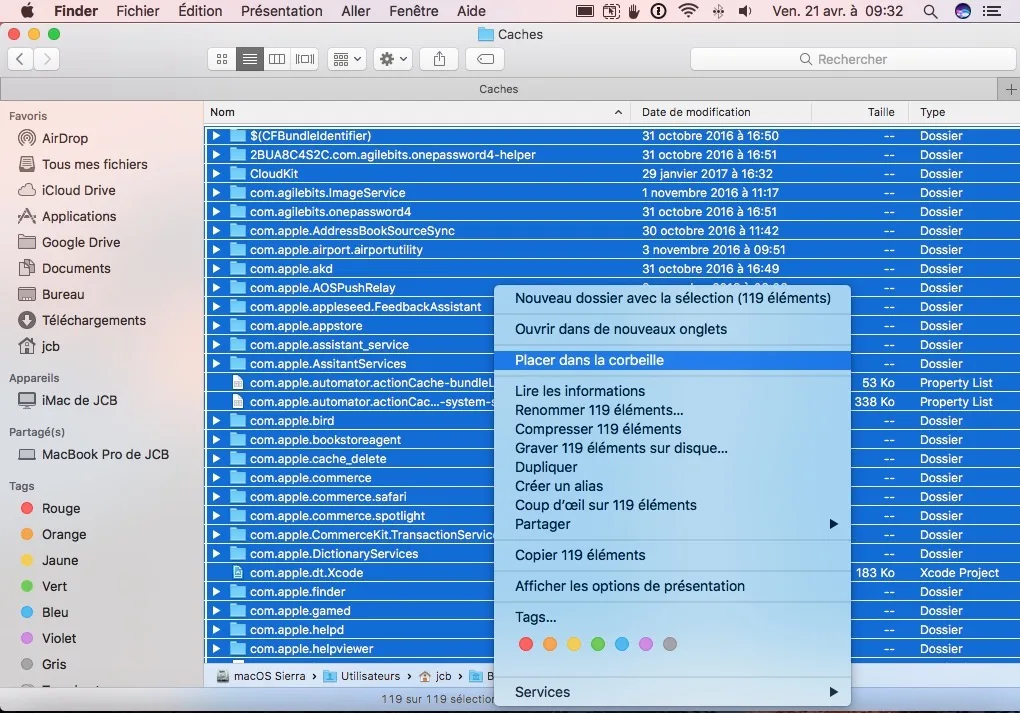Click the Edit Tags toolbar button
This screenshot has width=1020, height=713.
[485, 59]
